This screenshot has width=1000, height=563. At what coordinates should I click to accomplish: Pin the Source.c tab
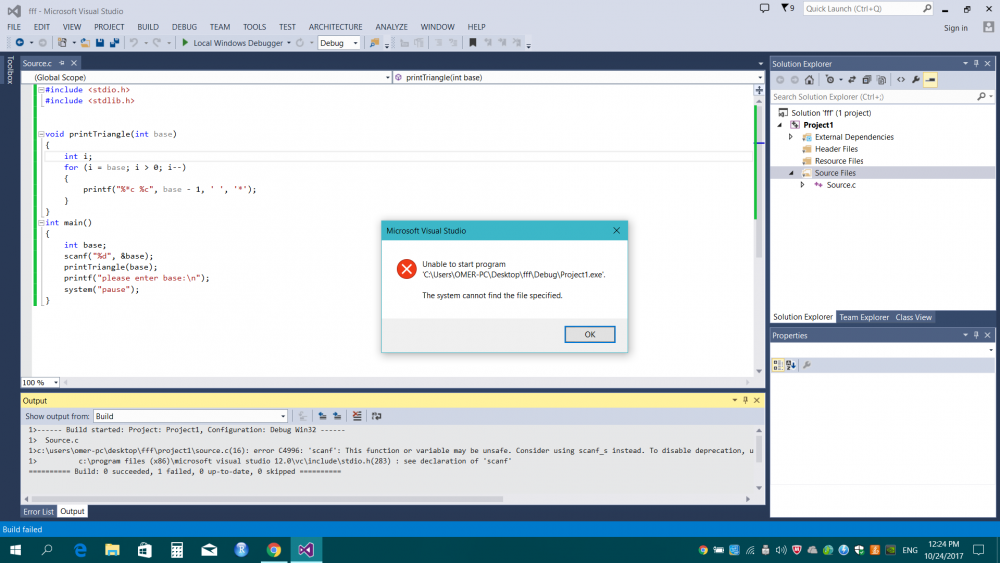62,63
